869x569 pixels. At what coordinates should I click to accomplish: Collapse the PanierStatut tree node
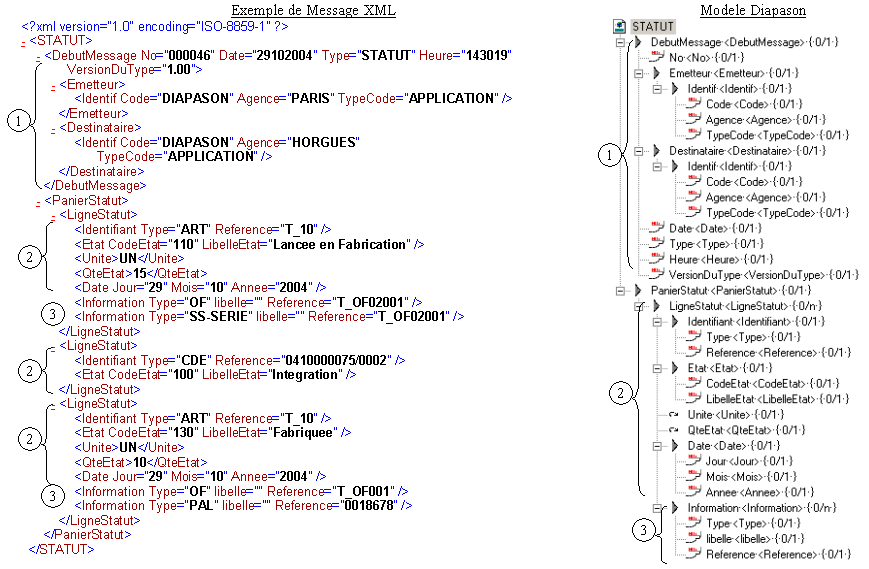click(x=621, y=290)
